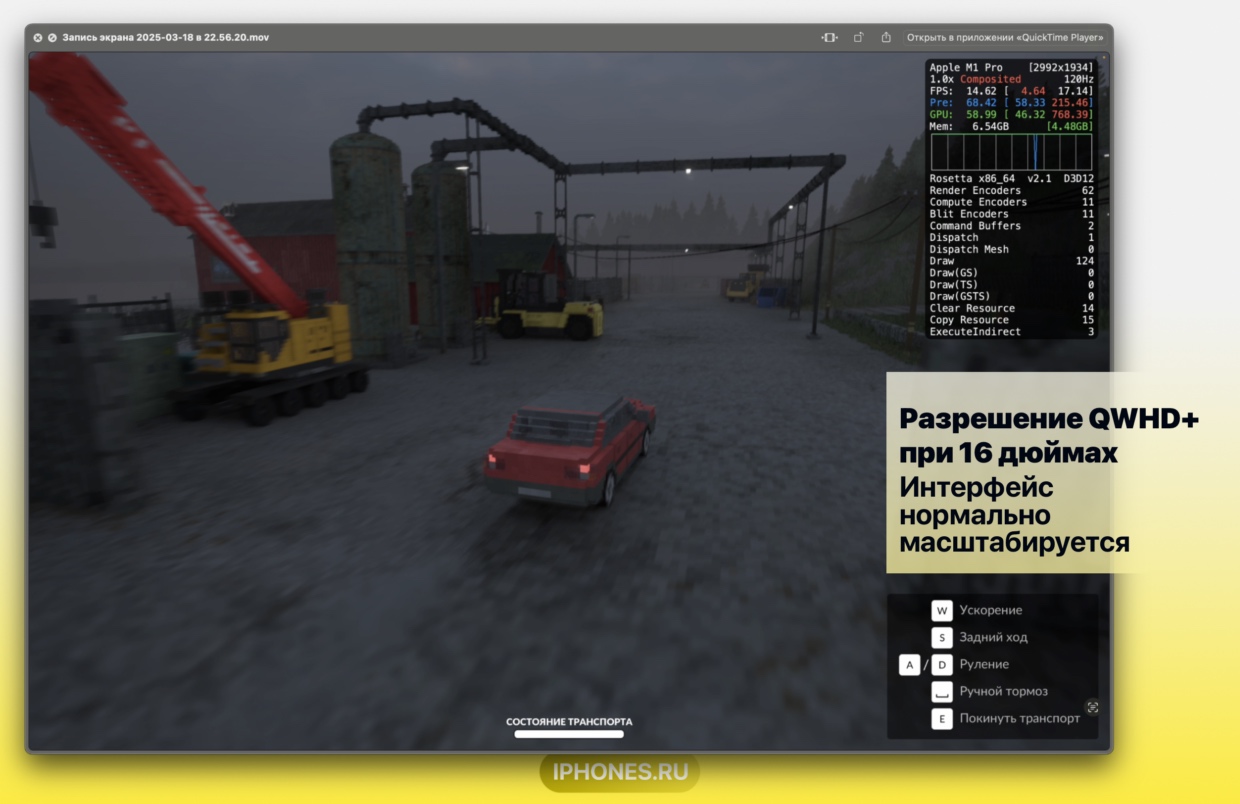Click the IPHONES.RU watermark badge
Screen dimensions: 1240x804
coord(619,772)
